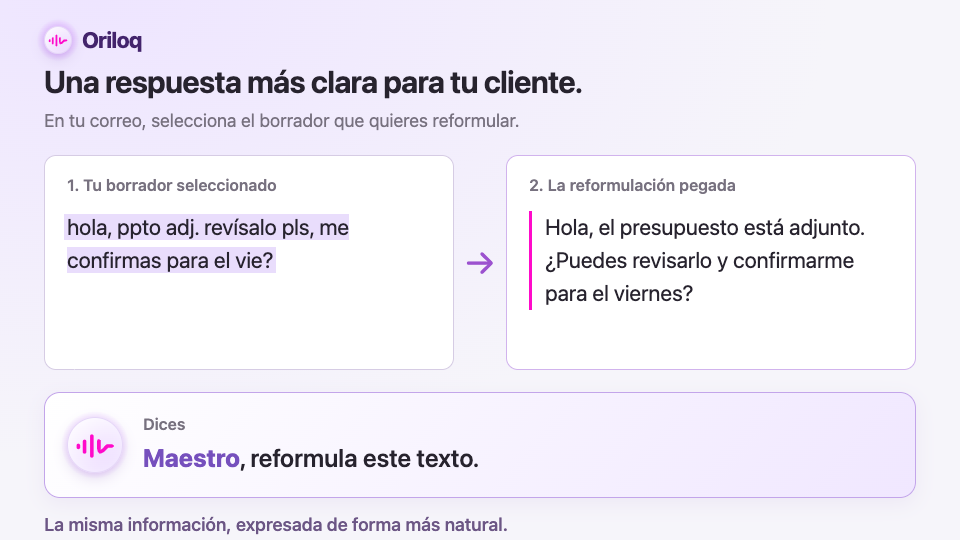Image resolution: width=960 pixels, height=540 pixels.
Task: Click reformulated text 'Hola, el presupuesto está adjunto.'
Action: [705, 228]
